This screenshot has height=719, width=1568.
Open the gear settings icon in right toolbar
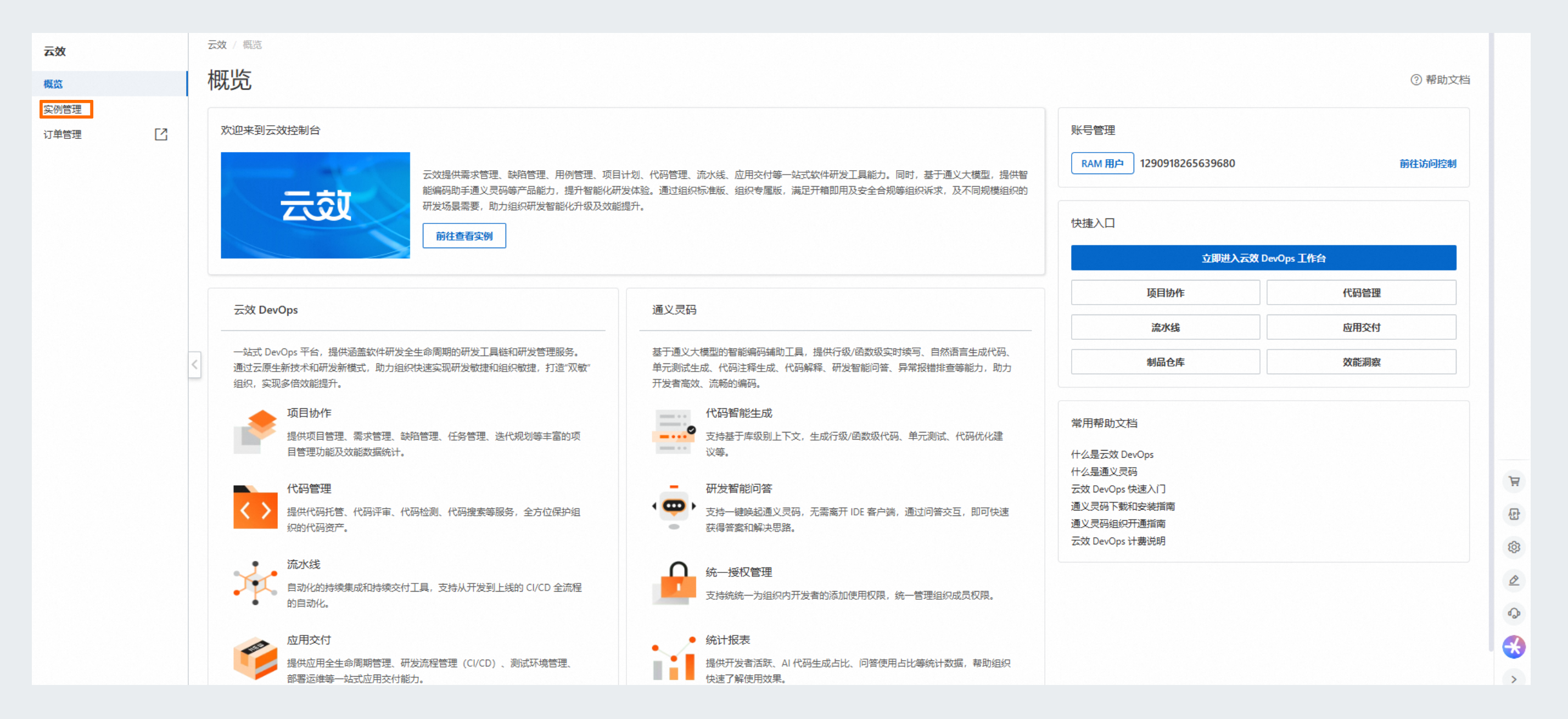(1514, 547)
